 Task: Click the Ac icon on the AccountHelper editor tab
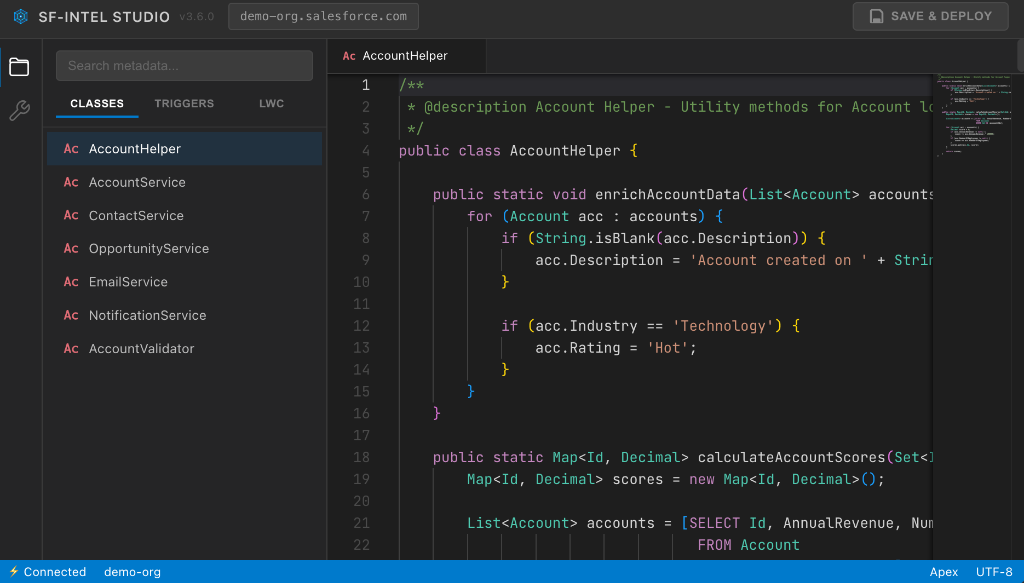[348, 57]
